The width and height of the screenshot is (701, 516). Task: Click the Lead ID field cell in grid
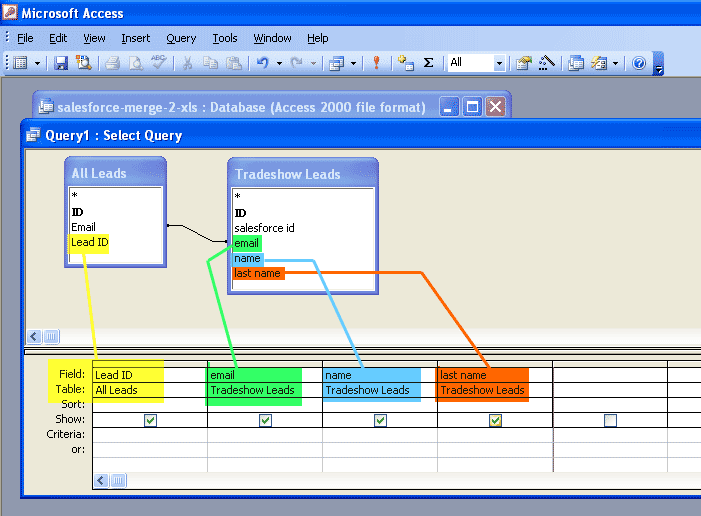click(150, 375)
